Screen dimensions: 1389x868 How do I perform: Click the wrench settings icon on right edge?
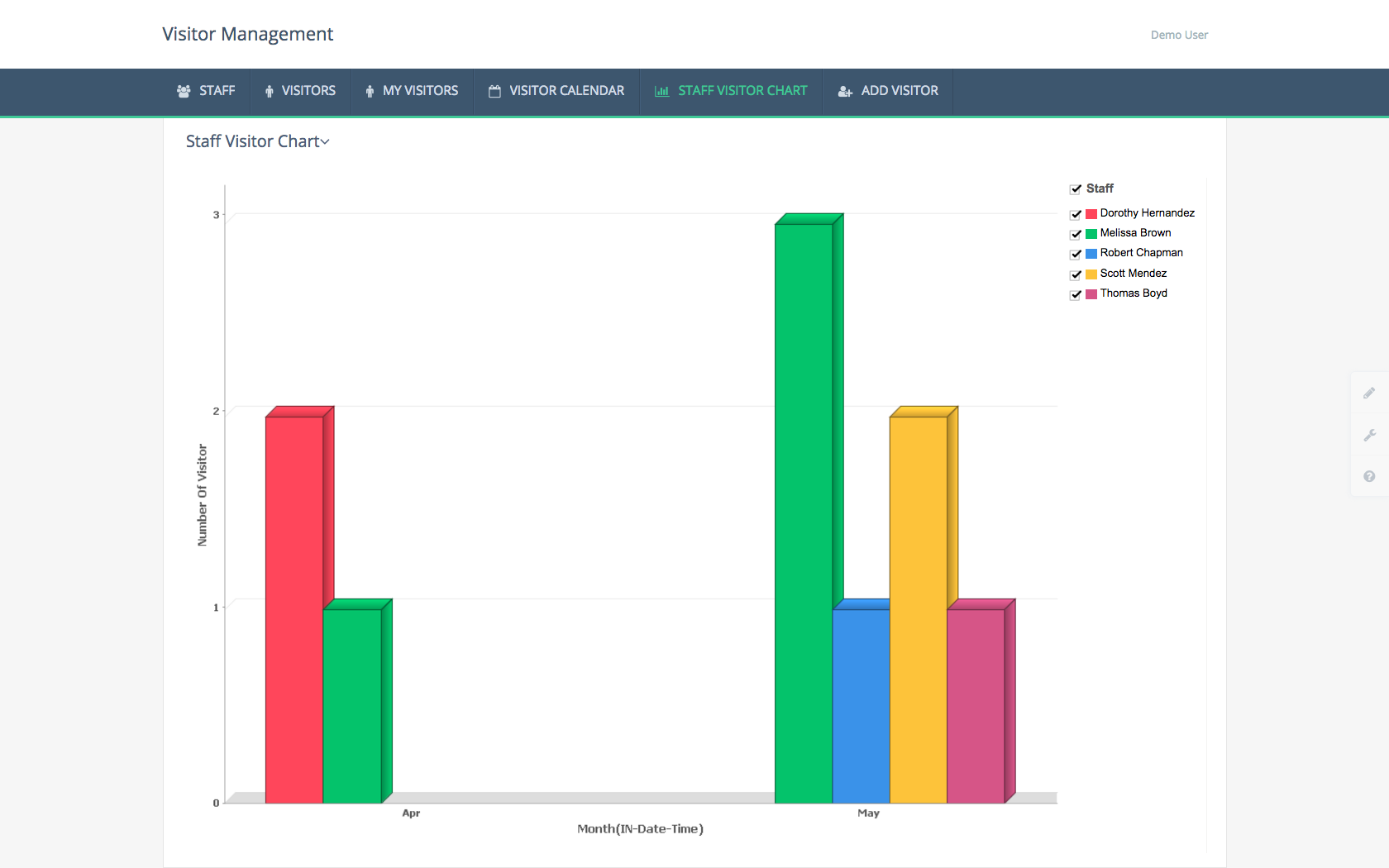1369,435
